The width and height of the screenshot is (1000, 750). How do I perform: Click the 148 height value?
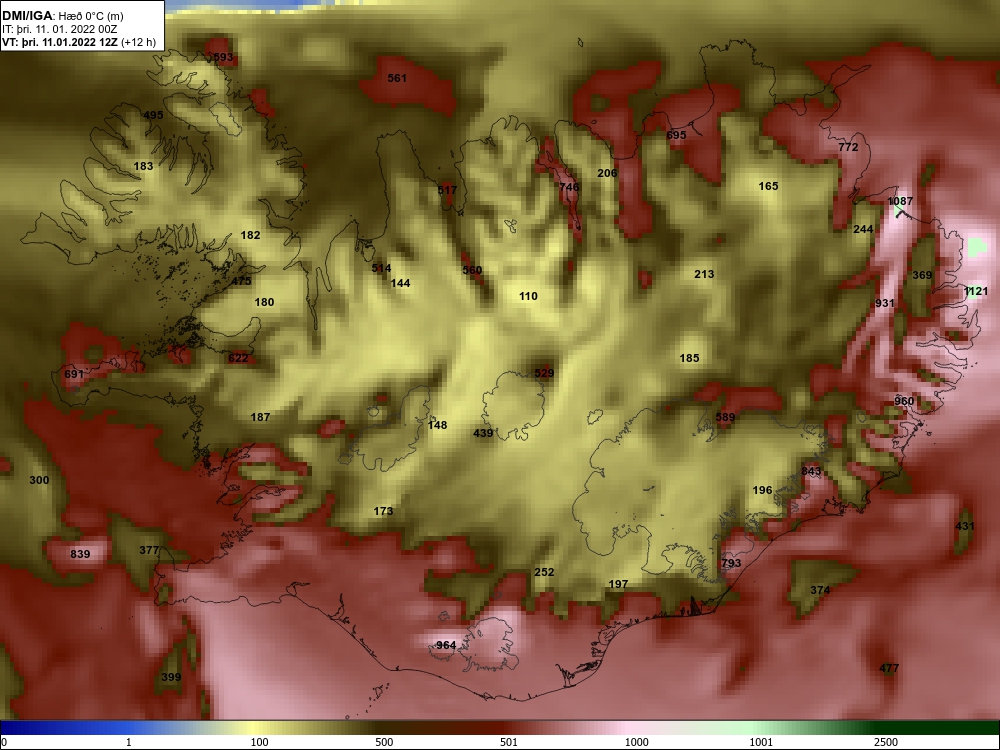click(438, 425)
